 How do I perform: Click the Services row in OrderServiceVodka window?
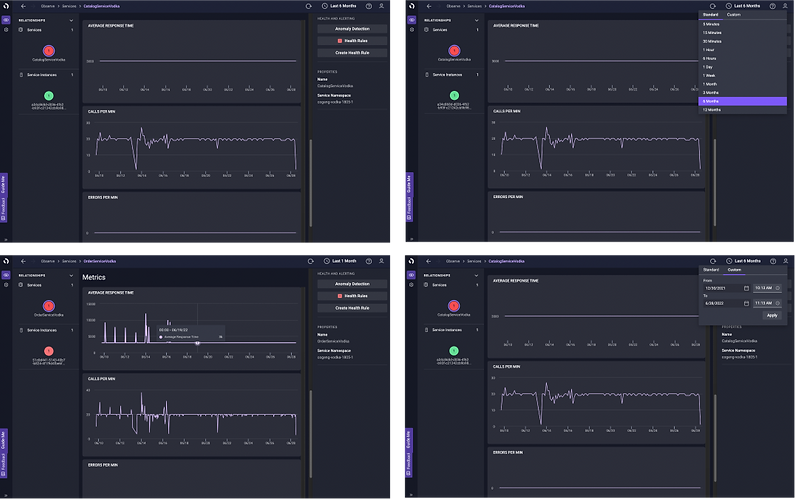[x=46, y=285]
